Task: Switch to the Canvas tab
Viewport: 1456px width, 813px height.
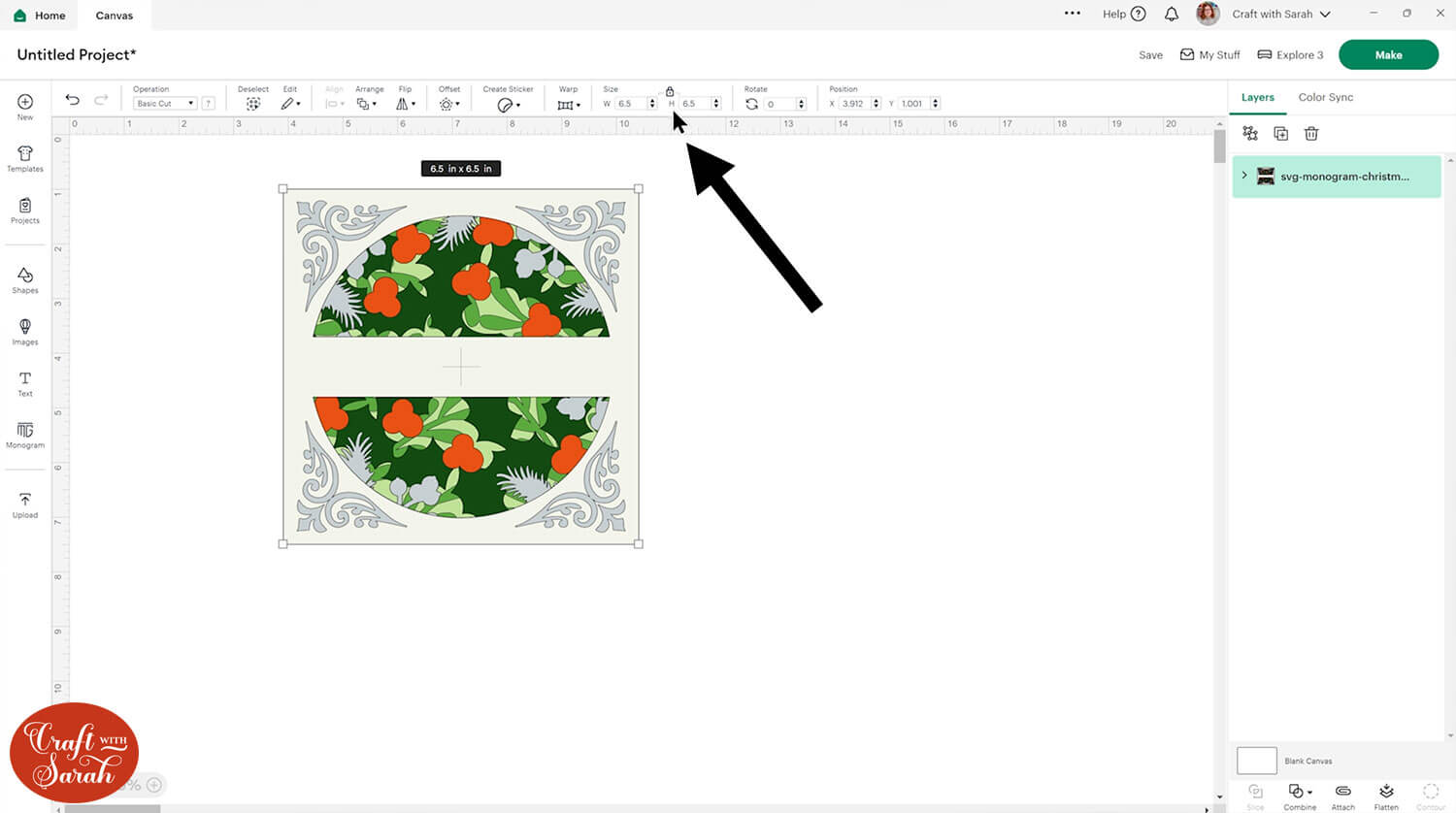Action: pos(115,16)
